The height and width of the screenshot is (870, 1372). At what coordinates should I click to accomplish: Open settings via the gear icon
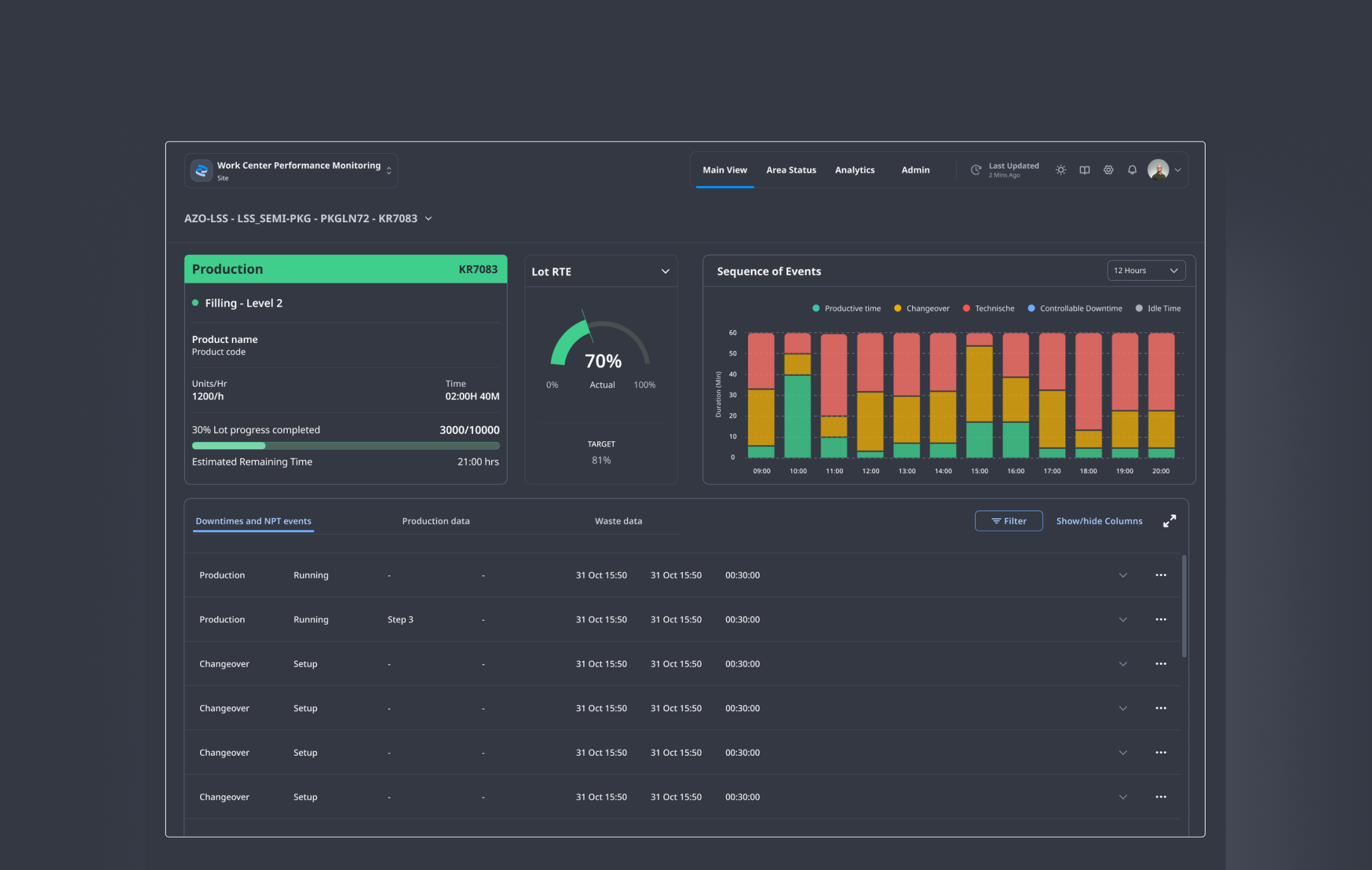[x=1108, y=170]
